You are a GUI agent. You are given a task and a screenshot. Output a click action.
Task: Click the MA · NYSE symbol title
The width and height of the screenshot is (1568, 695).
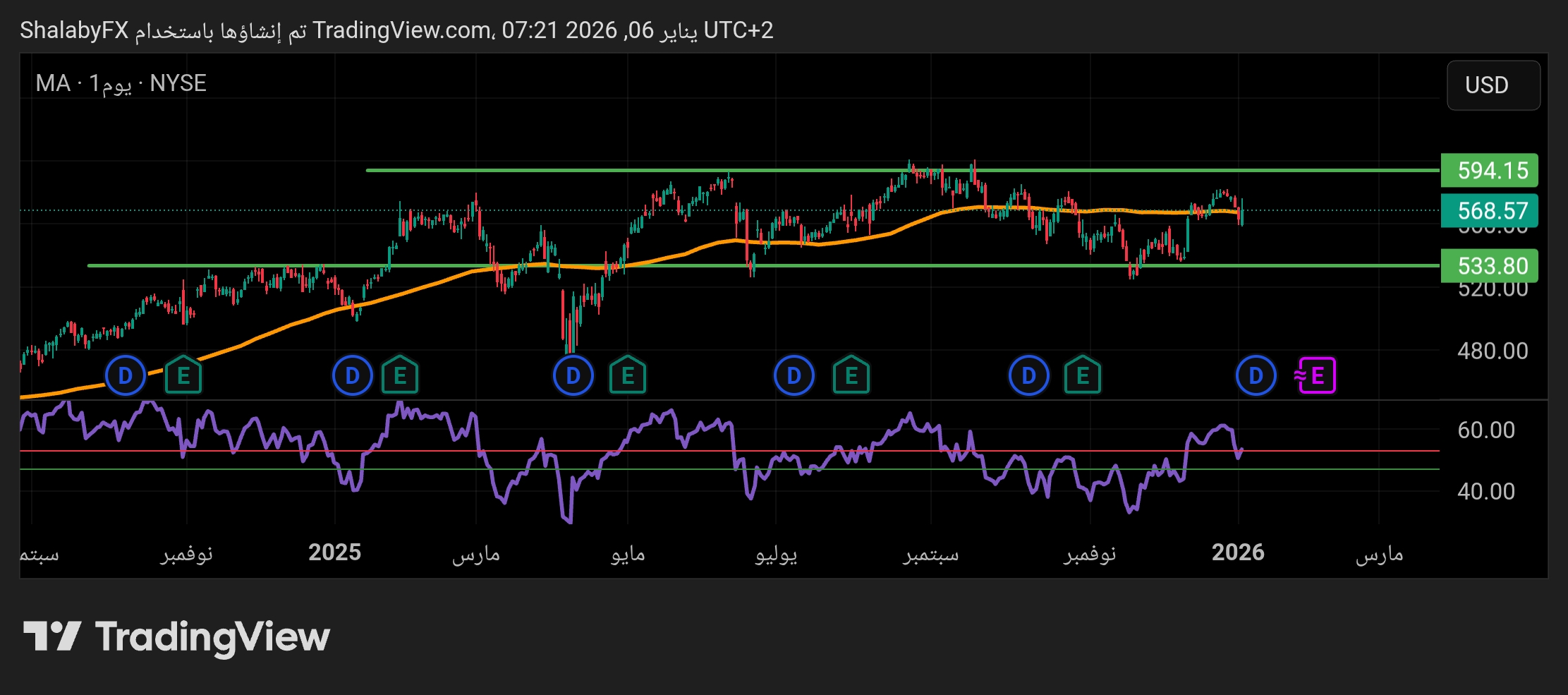coord(121,83)
